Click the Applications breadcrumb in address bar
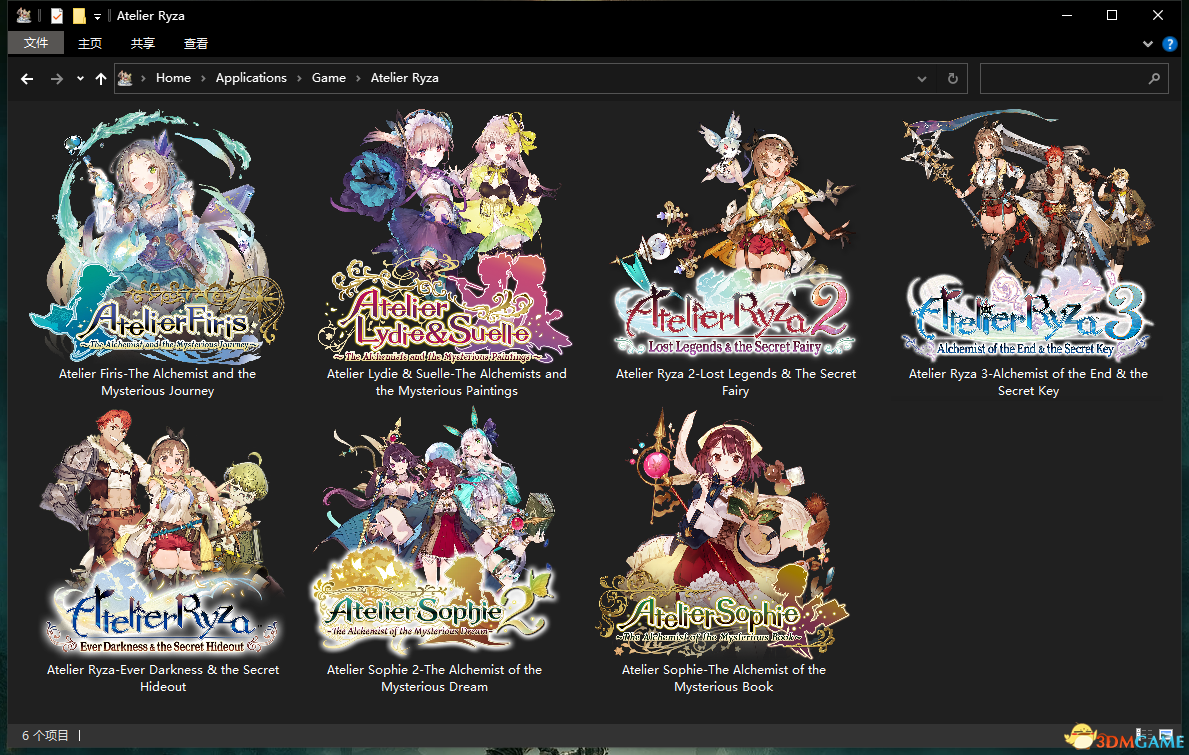The width and height of the screenshot is (1189, 755). (x=251, y=78)
